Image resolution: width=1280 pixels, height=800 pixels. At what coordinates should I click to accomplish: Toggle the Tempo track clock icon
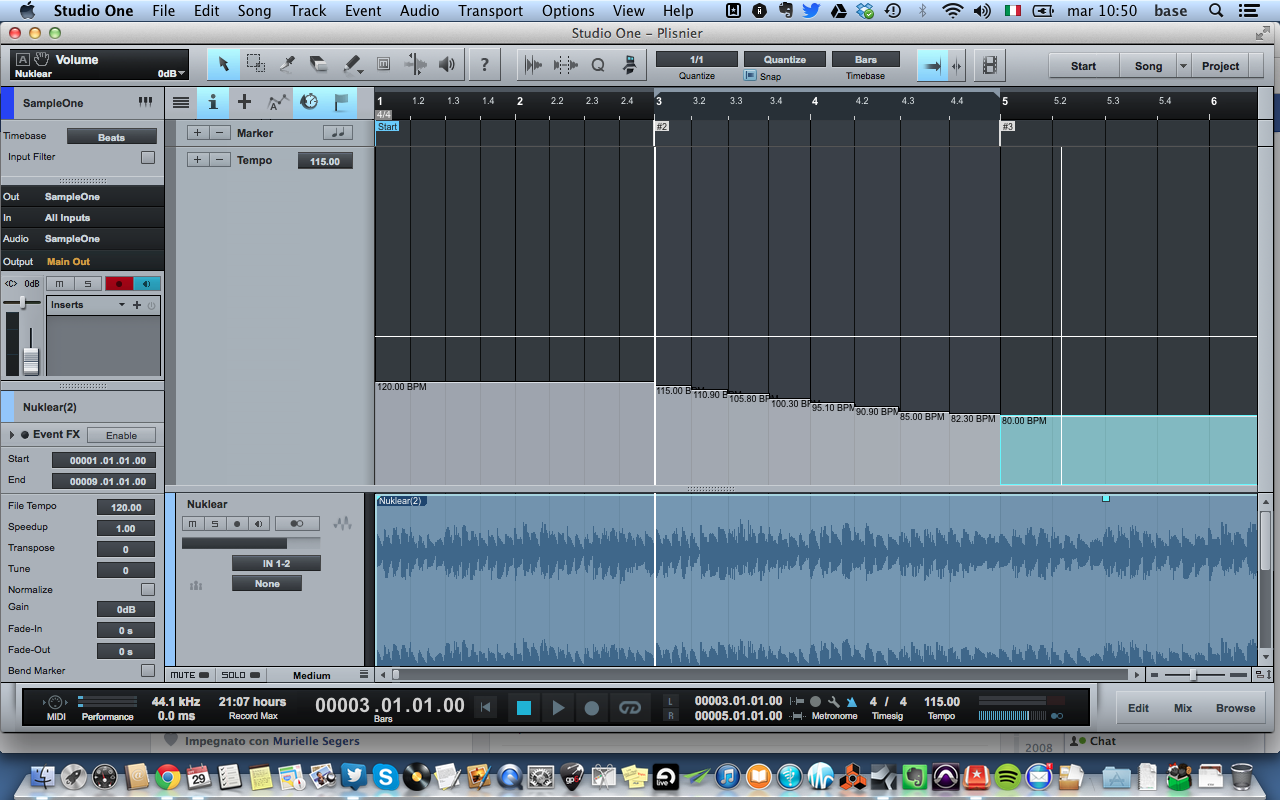click(x=309, y=102)
